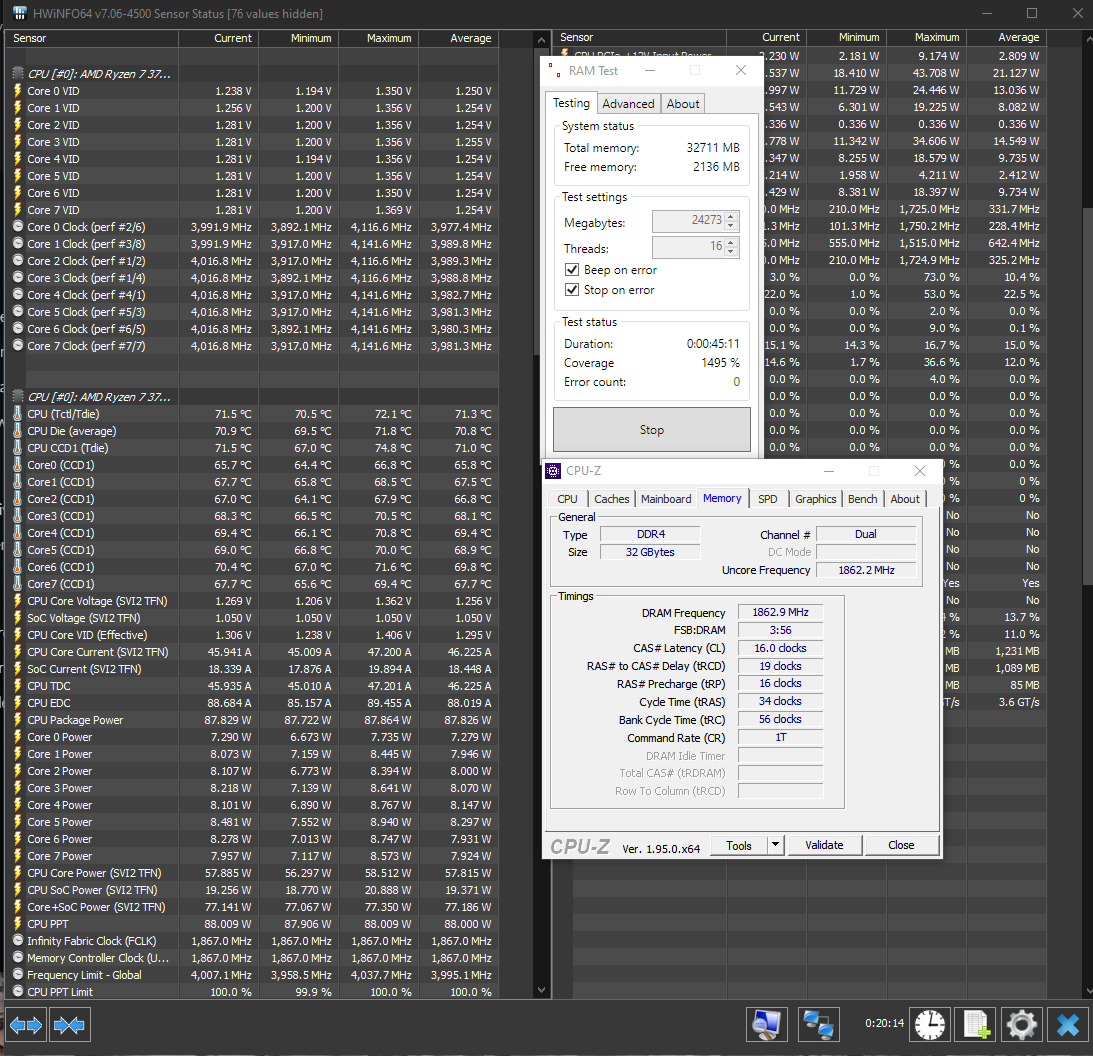Click the right panel vertical scrollbar thumb
Viewport: 1093px width, 1056px height.
pos(1087,396)
